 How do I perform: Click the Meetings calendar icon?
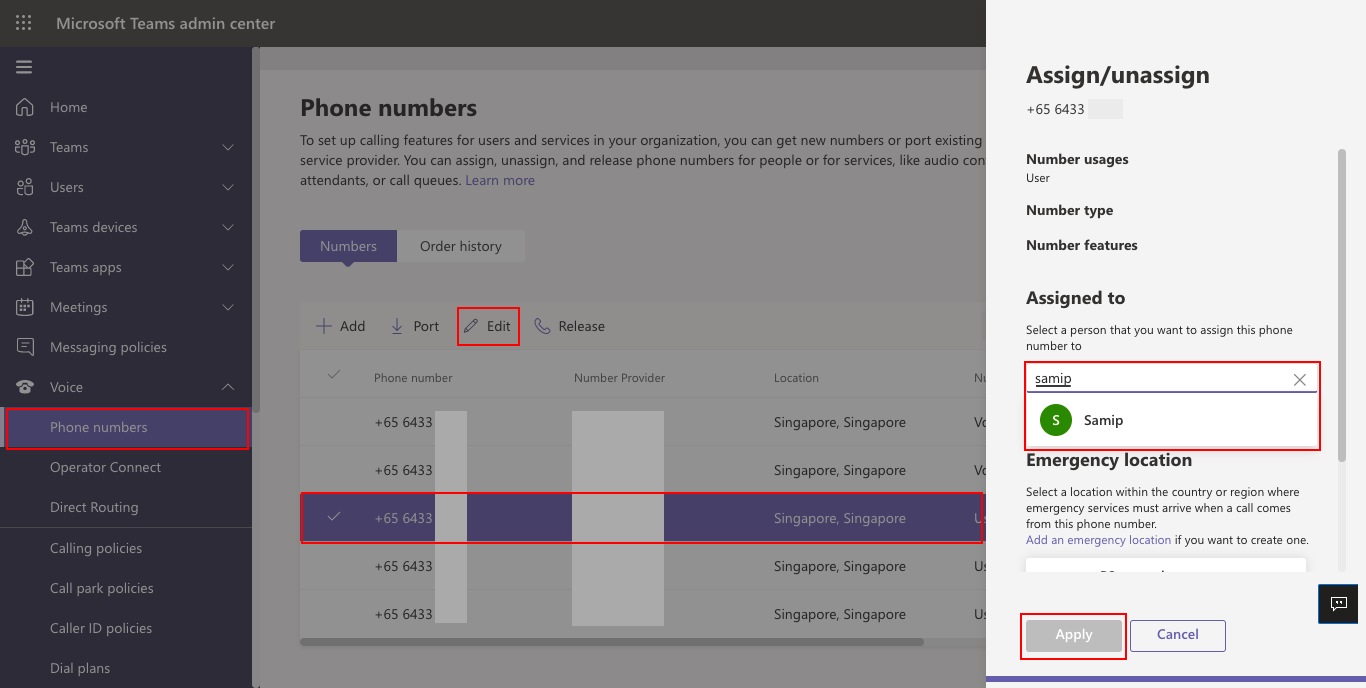(x=25, y=307)
